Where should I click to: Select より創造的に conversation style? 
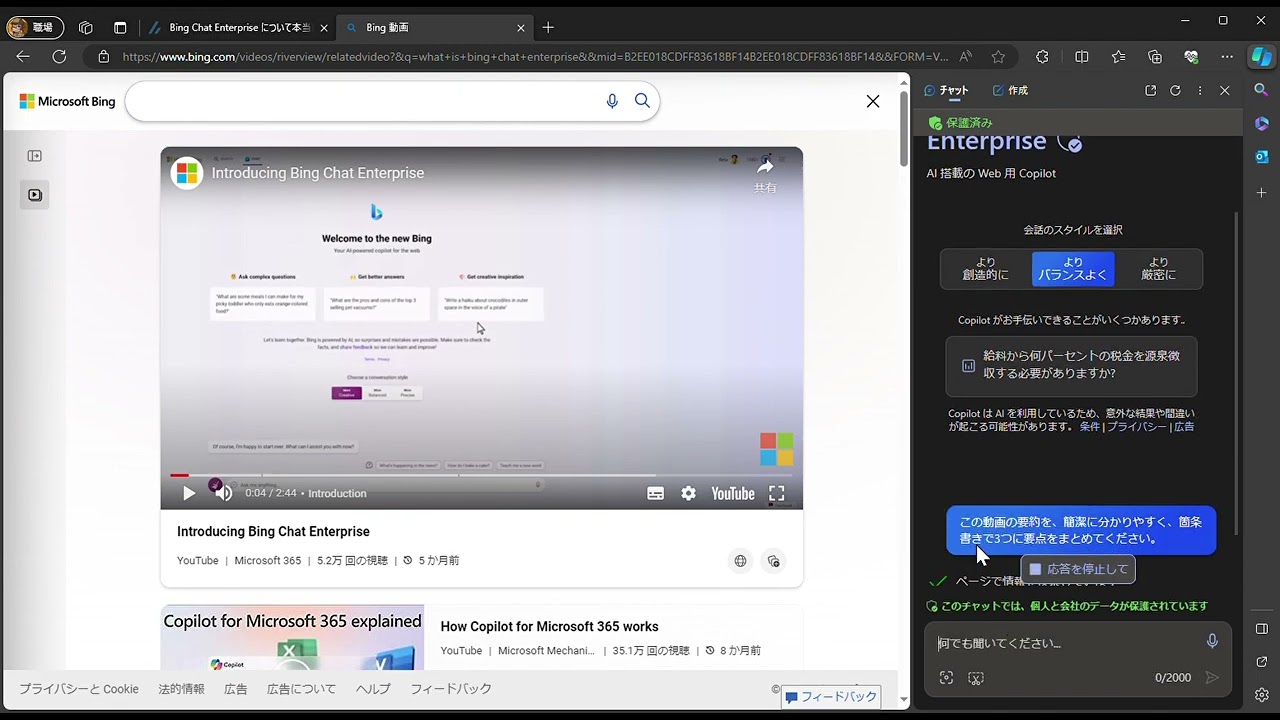(985, 269)
